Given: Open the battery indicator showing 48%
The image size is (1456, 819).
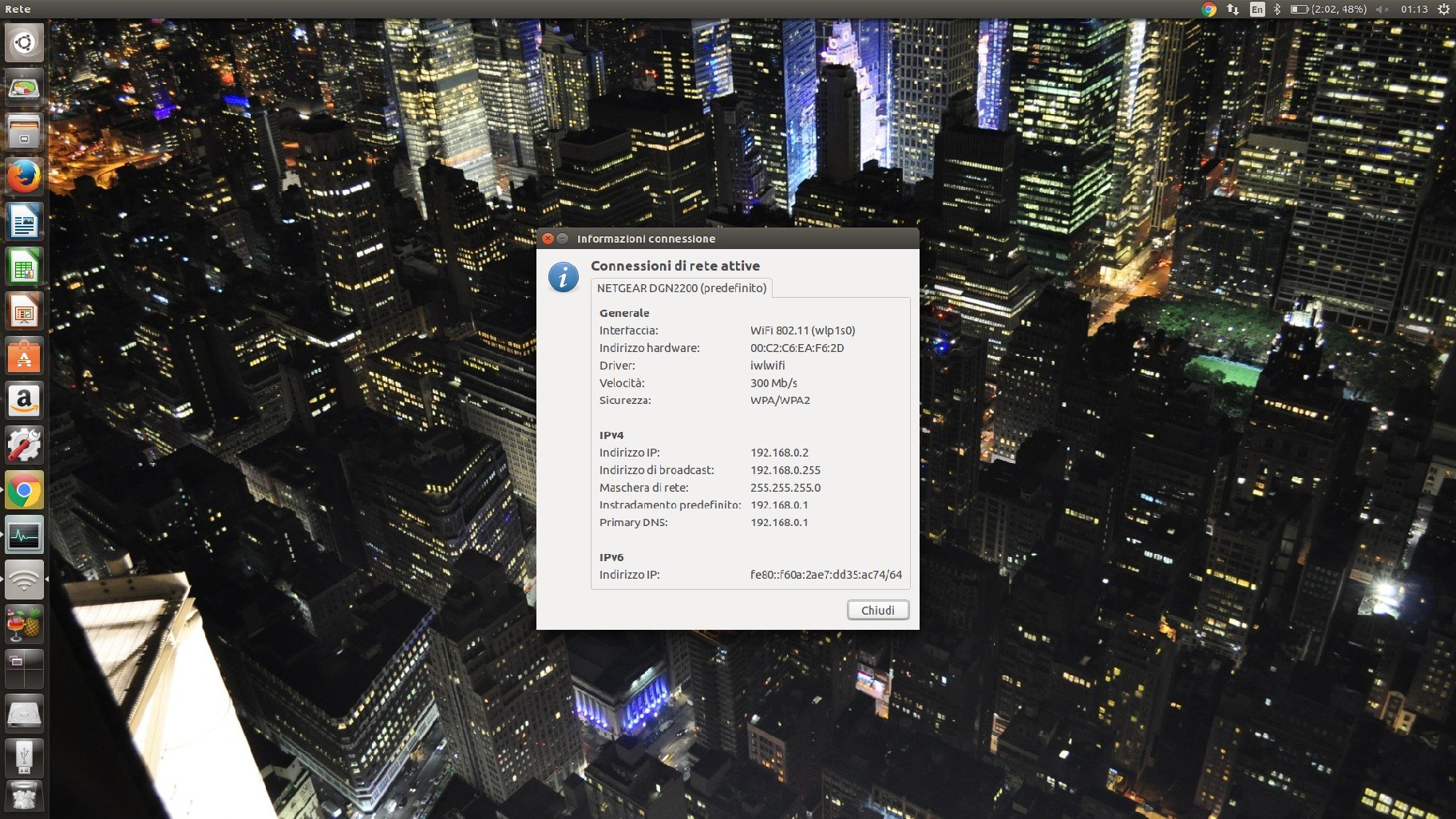Looking at the screenshot, I should (x=1328, y=10).
